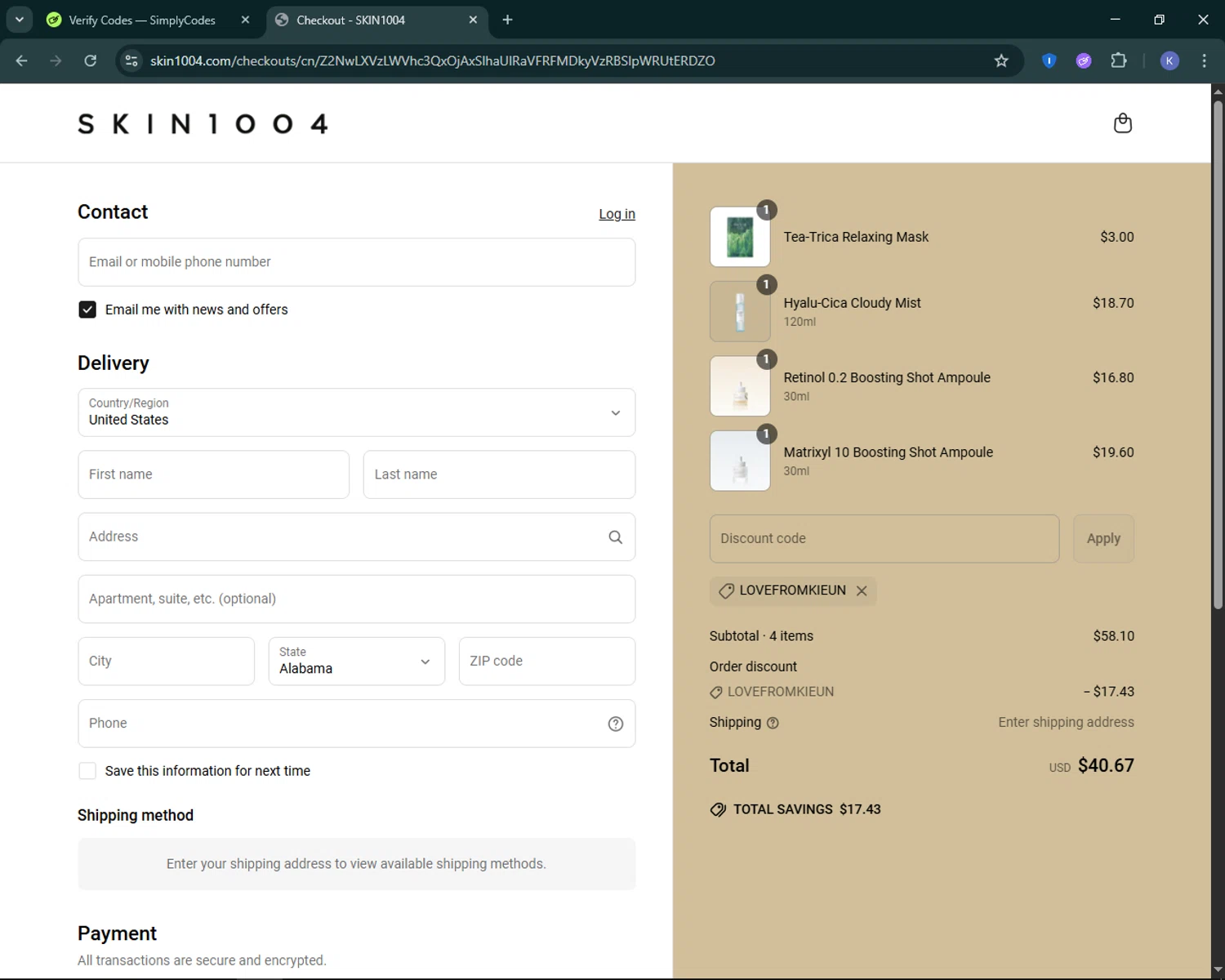Screen dimensions: 1225x980
Task: Click the Shipping method heading
Action: pyautogui.click(x=136, y=816)
